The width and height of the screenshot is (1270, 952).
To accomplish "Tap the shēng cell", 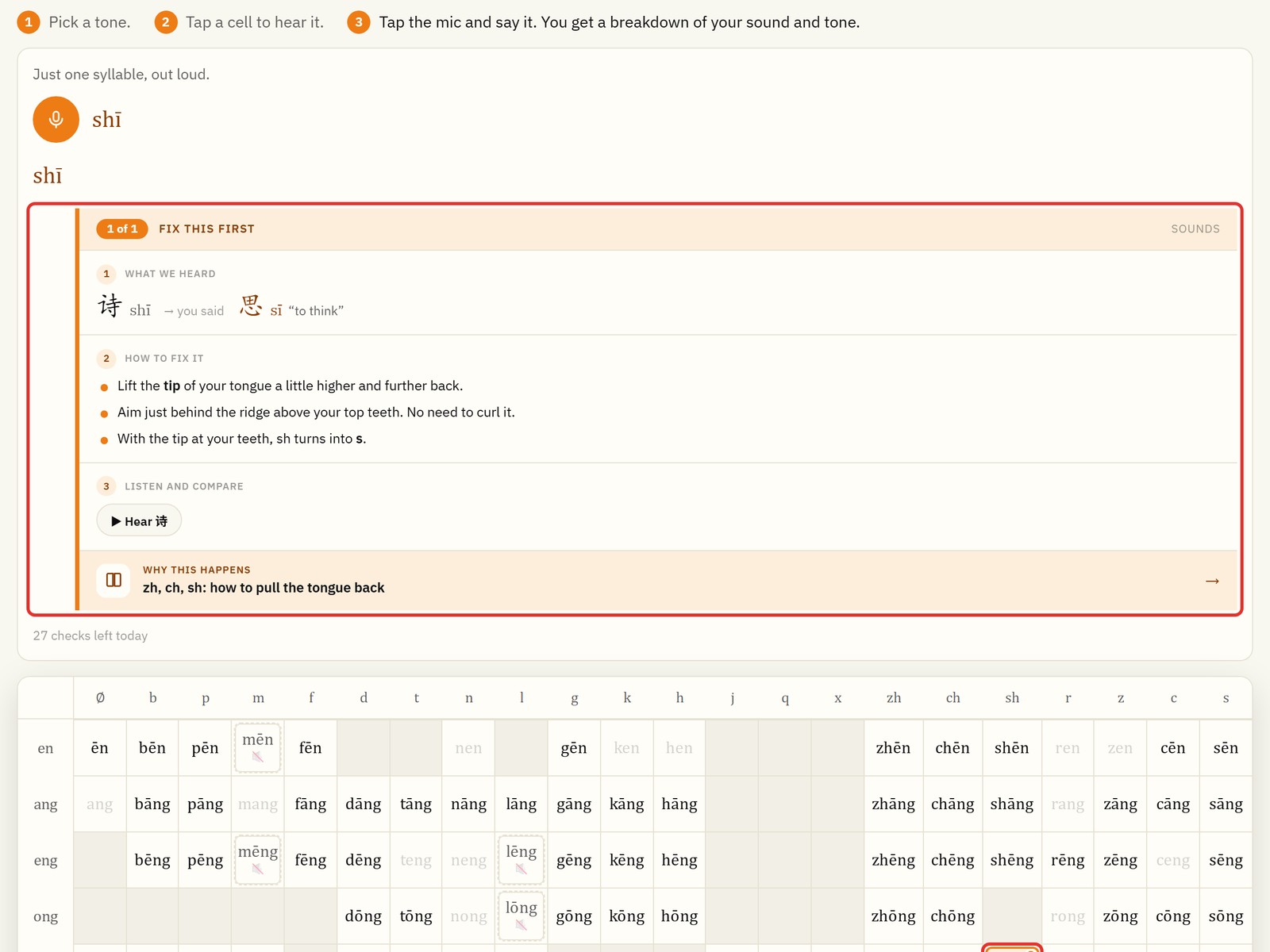I will tap(1012, 861).
